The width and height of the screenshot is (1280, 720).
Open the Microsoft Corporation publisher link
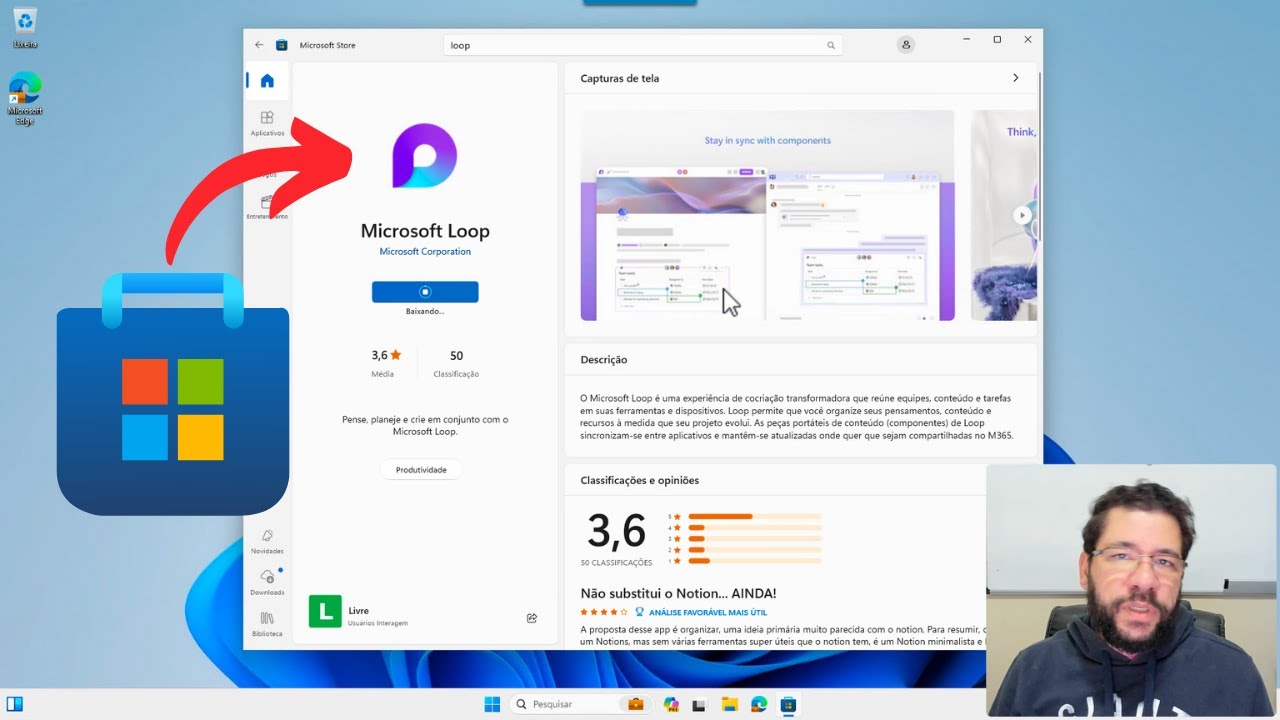click(425, 252)
